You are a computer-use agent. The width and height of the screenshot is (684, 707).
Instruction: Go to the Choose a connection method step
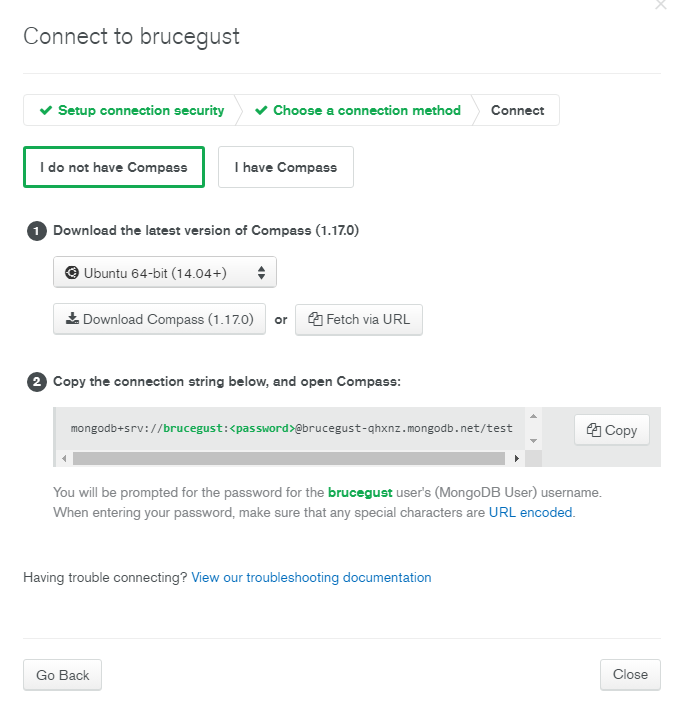pos(366,111)
